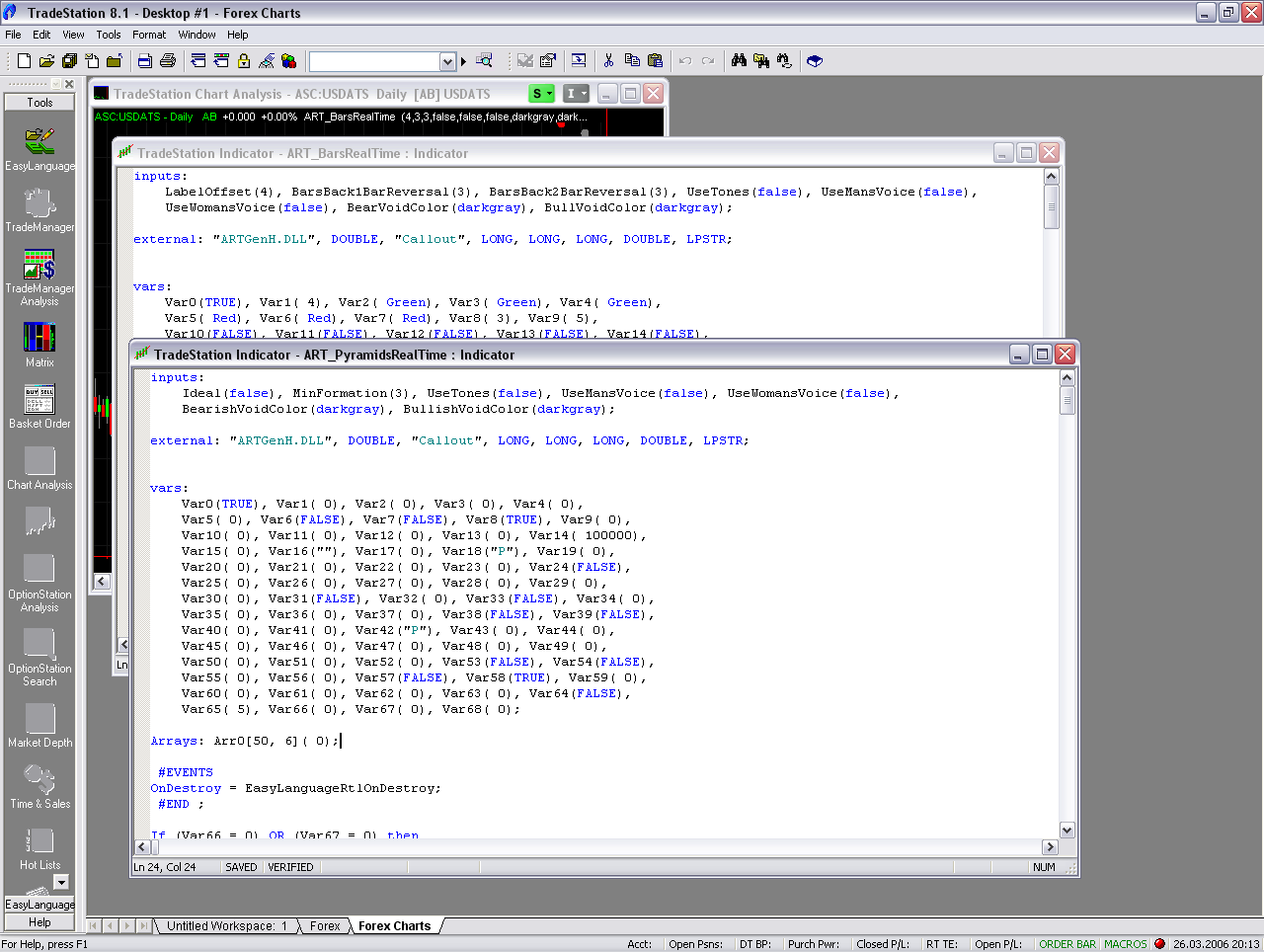Viewport: 1264px width, 952px height.
Task: Click the open folder toolbar icon
Action: [x=46, y=61]
